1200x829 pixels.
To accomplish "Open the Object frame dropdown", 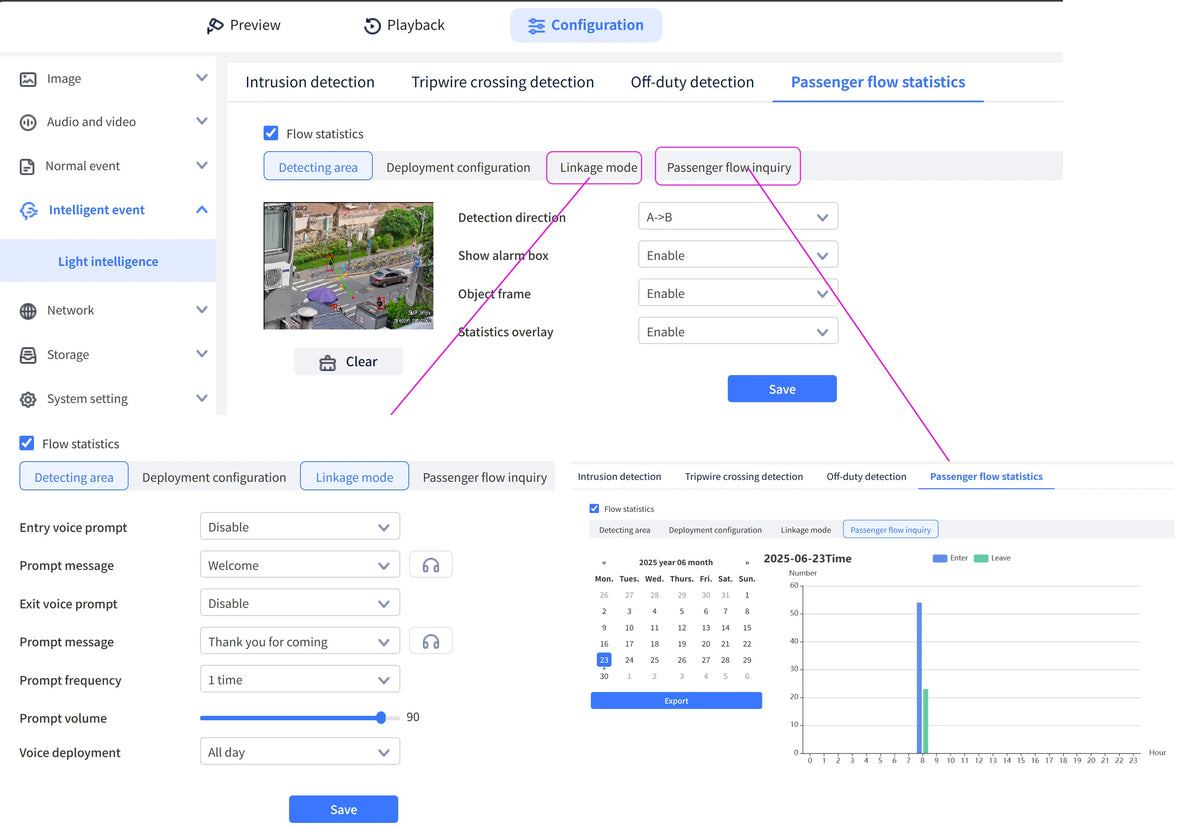I will 738,293.
